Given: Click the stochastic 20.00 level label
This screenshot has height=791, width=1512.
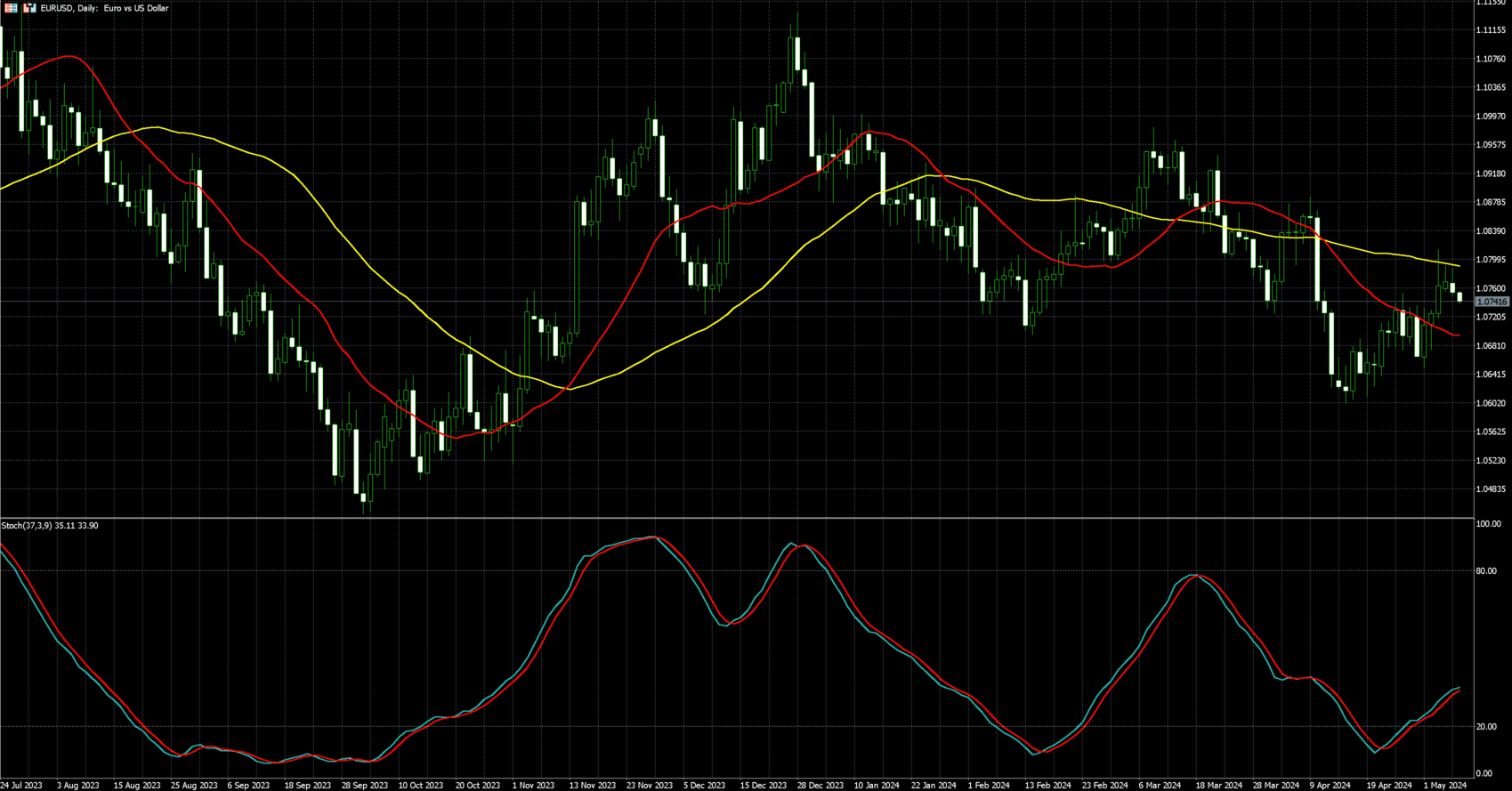Looking at the screenshot, I should pos(1486,727).
